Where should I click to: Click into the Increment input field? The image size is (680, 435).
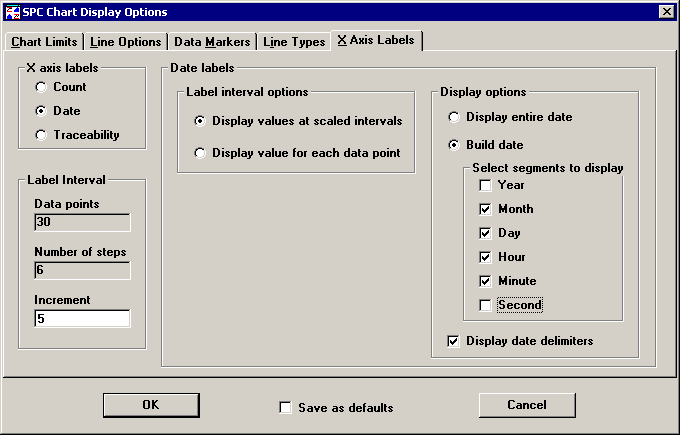[x=81, y=318]
